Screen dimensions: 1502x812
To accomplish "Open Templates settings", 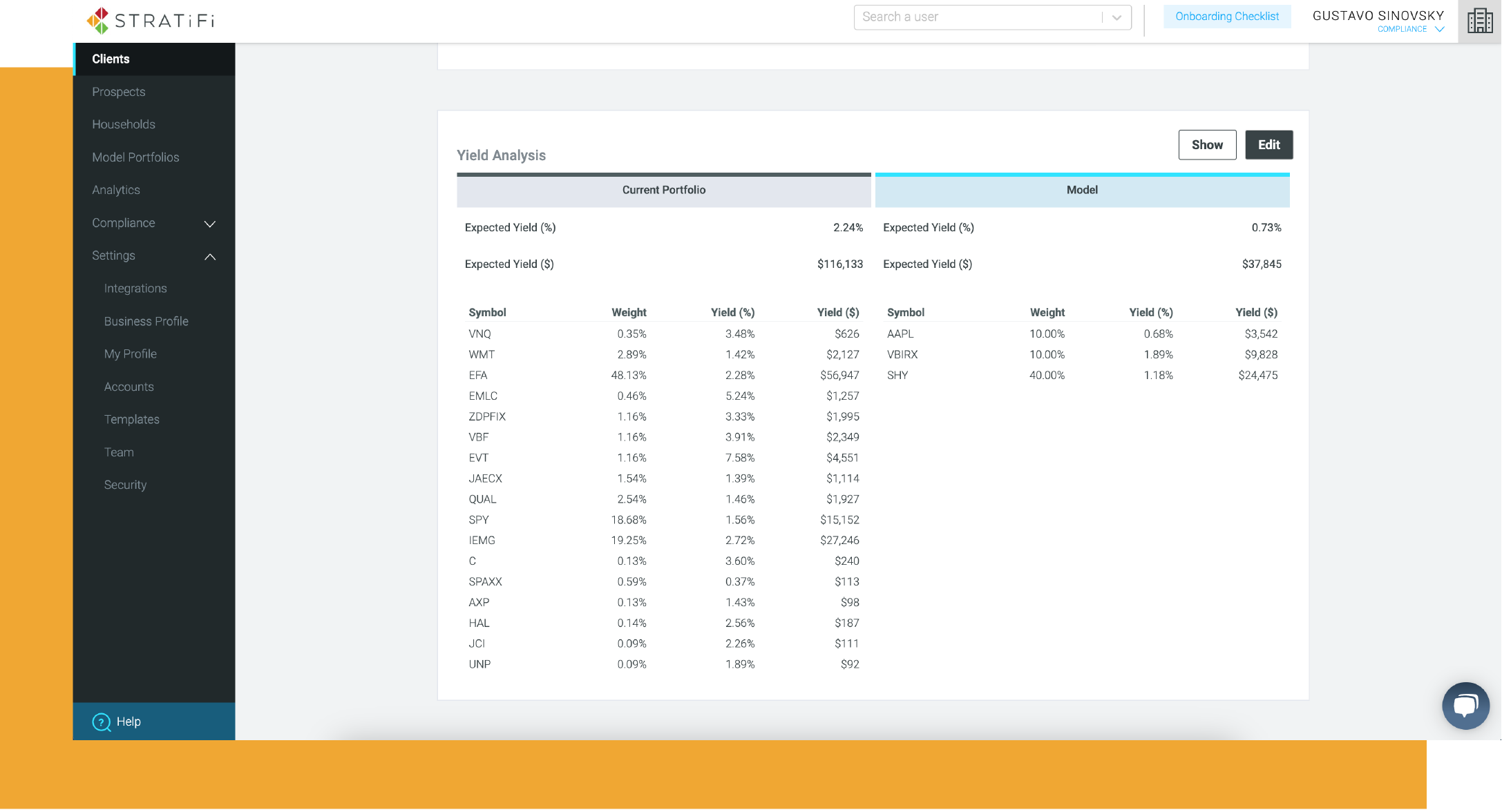I will (x=132, y=420).
